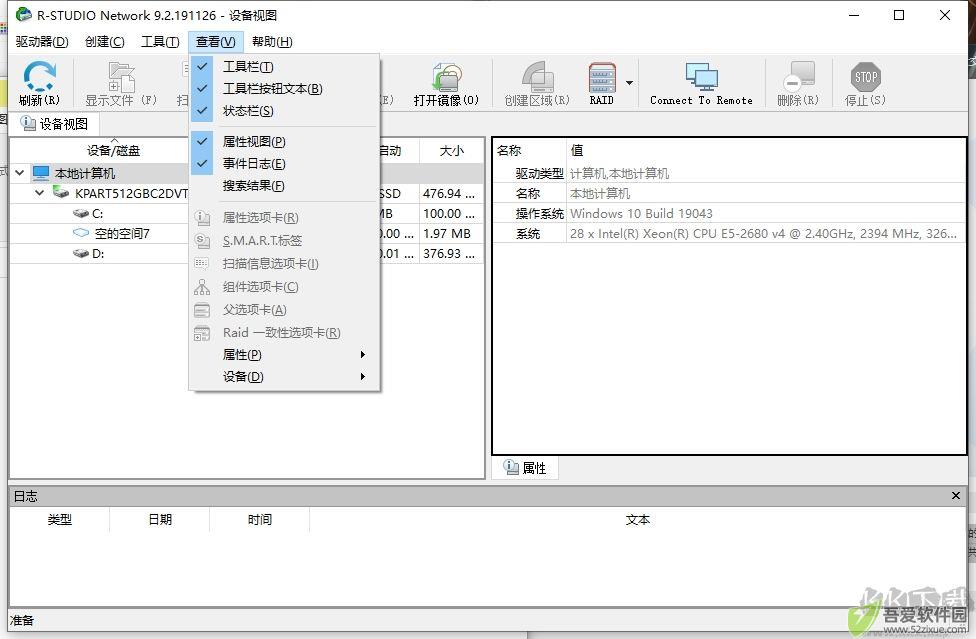Click the Time (时间) log column header
This screenshot has width=976, height=639.
click(x=260, y=520)
